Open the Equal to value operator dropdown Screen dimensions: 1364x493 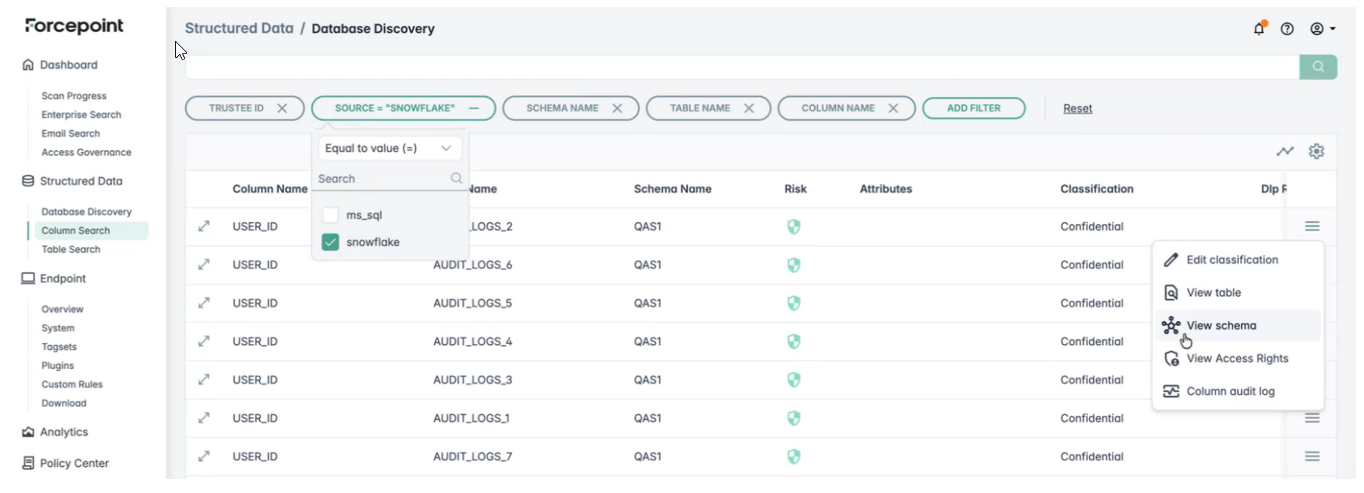click(x=389, y=148)
